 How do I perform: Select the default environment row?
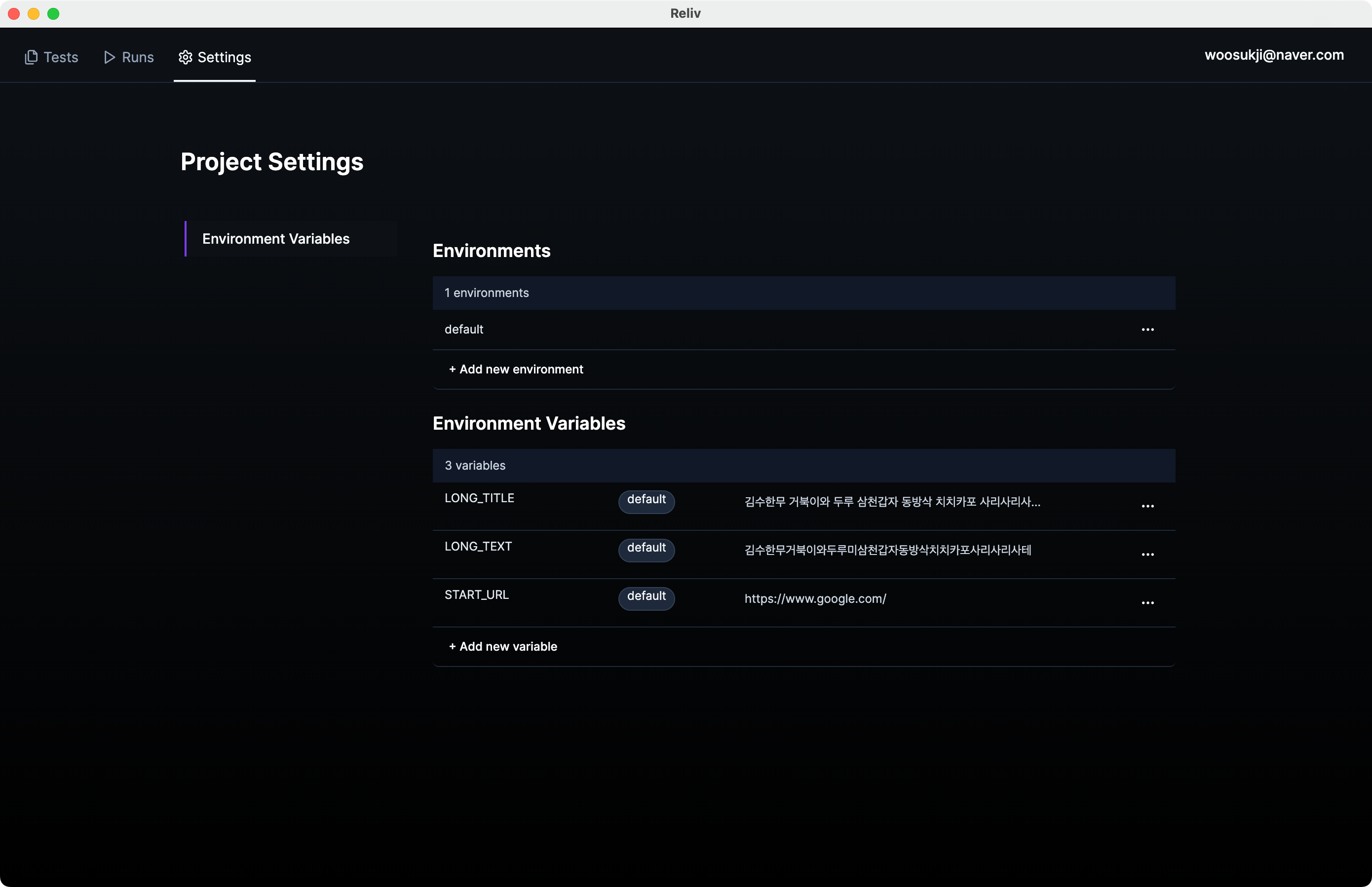coord(464,330)
